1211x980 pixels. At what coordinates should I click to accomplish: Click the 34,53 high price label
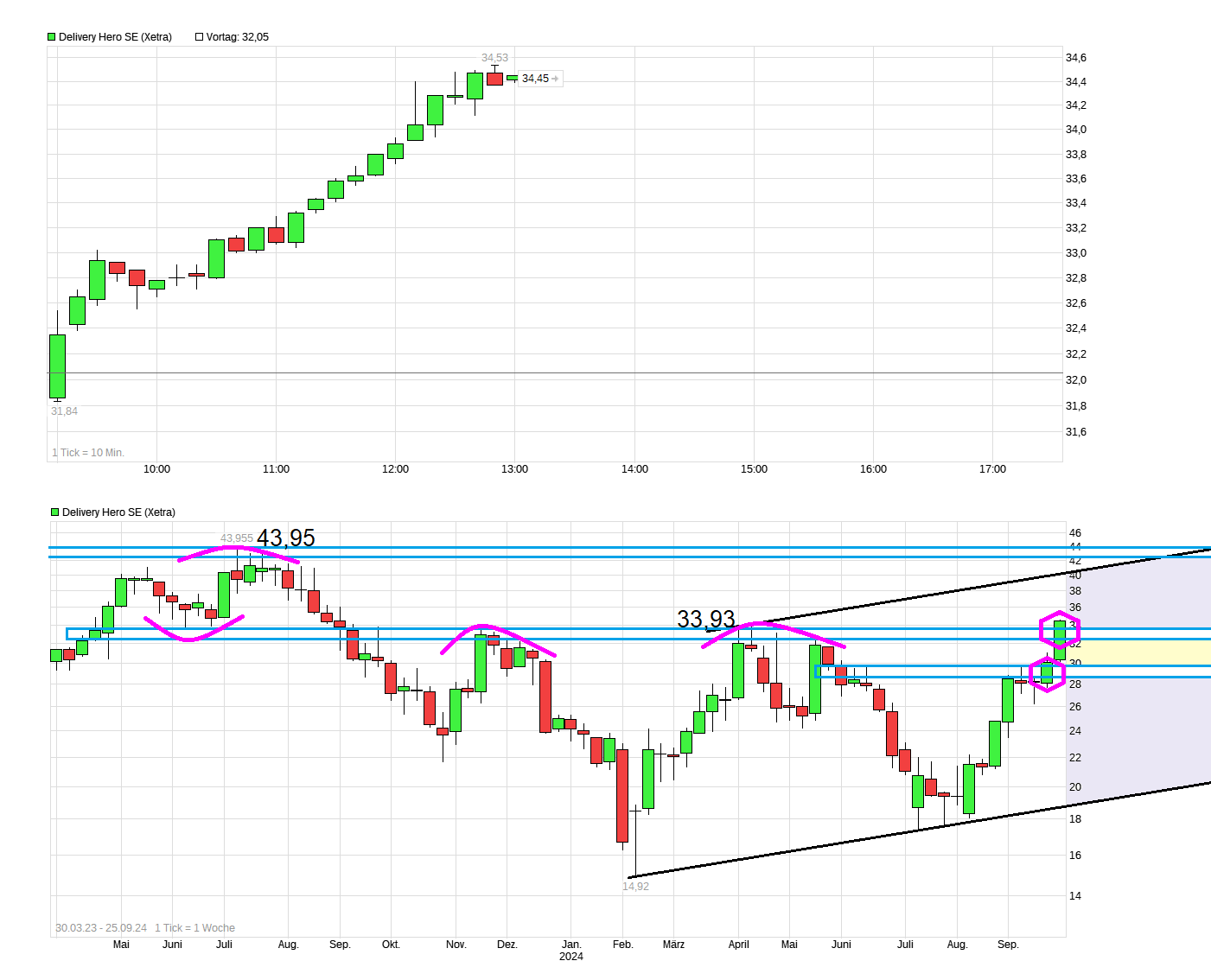coord(494,58)
